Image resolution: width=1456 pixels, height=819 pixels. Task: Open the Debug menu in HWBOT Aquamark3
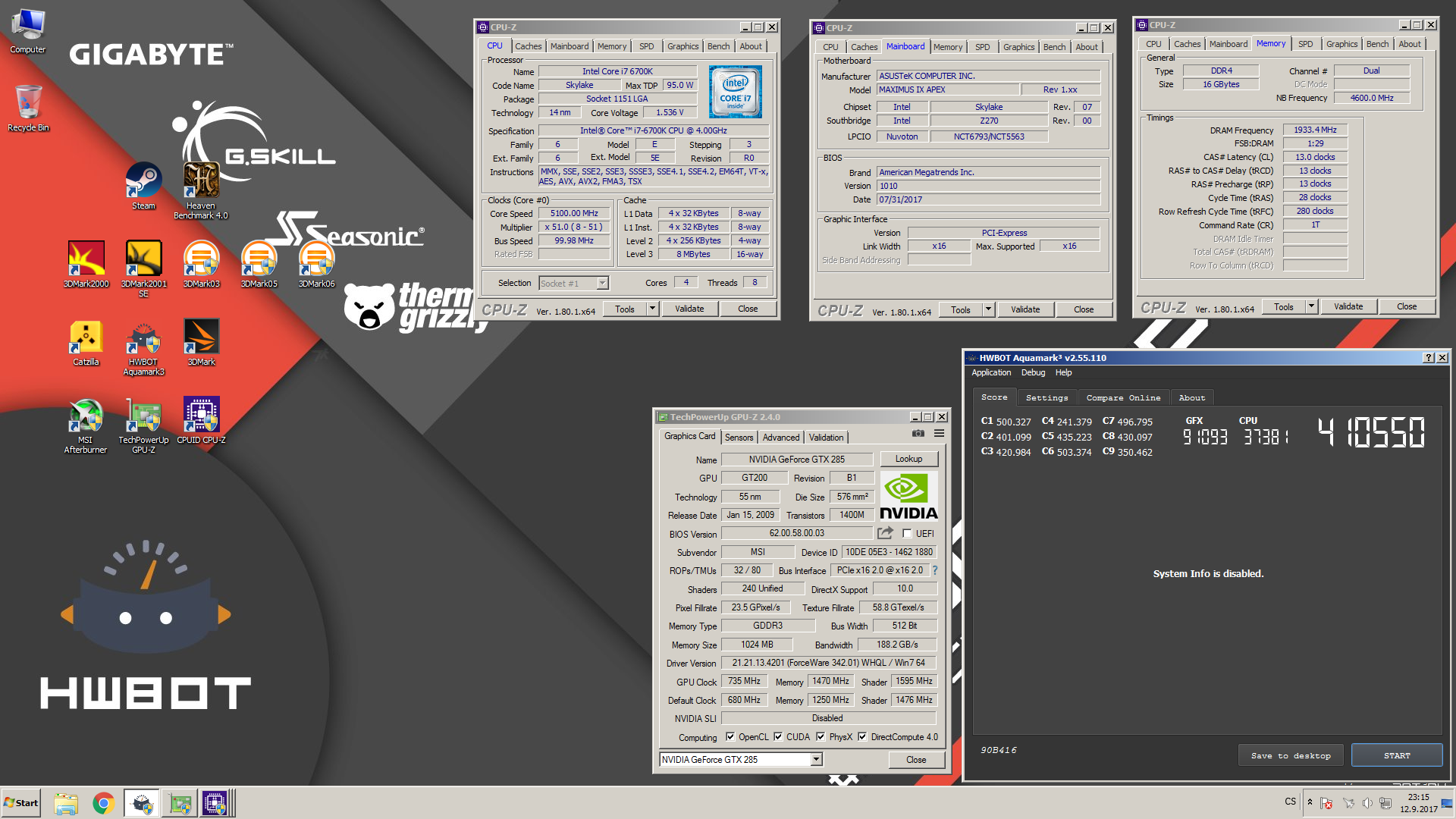click(x=1033, y=372)
